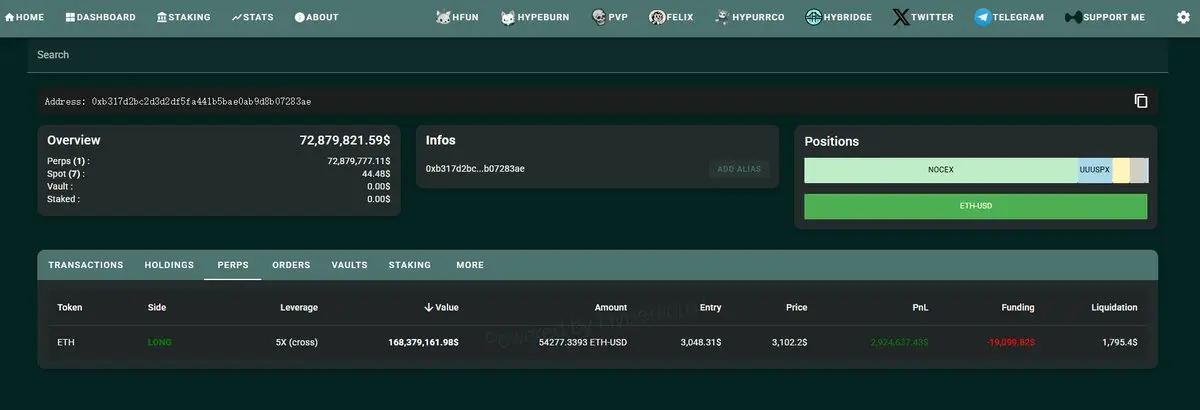This screenshot has width=1200, height=410.
Task: Click the Amount column header
Action: click(610, 307)
